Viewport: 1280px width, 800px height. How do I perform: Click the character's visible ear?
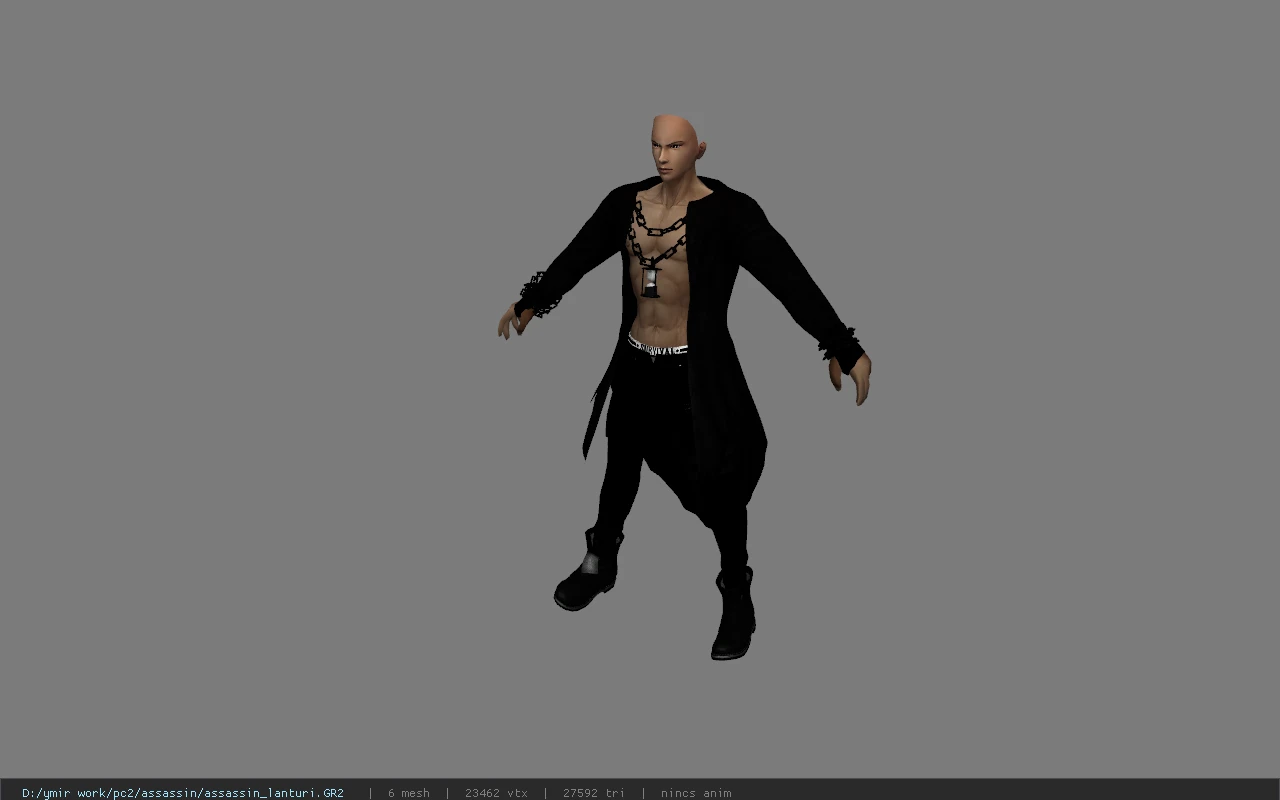(701, 150)
